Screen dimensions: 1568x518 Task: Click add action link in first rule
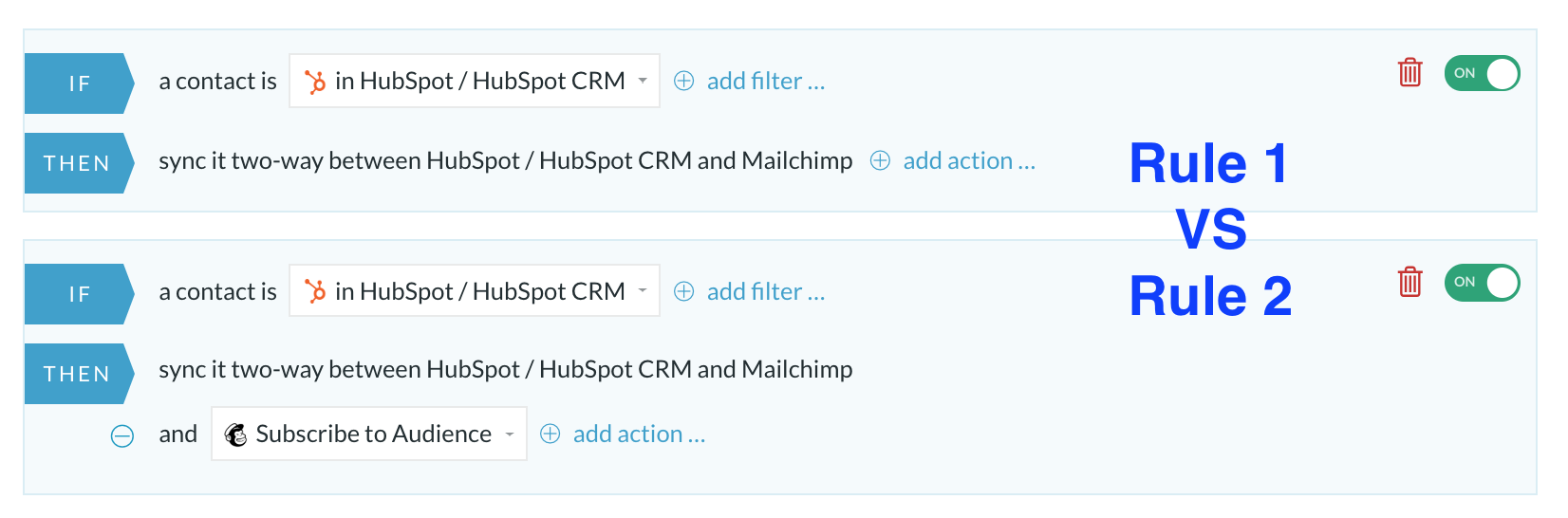[x=969, y=160]
